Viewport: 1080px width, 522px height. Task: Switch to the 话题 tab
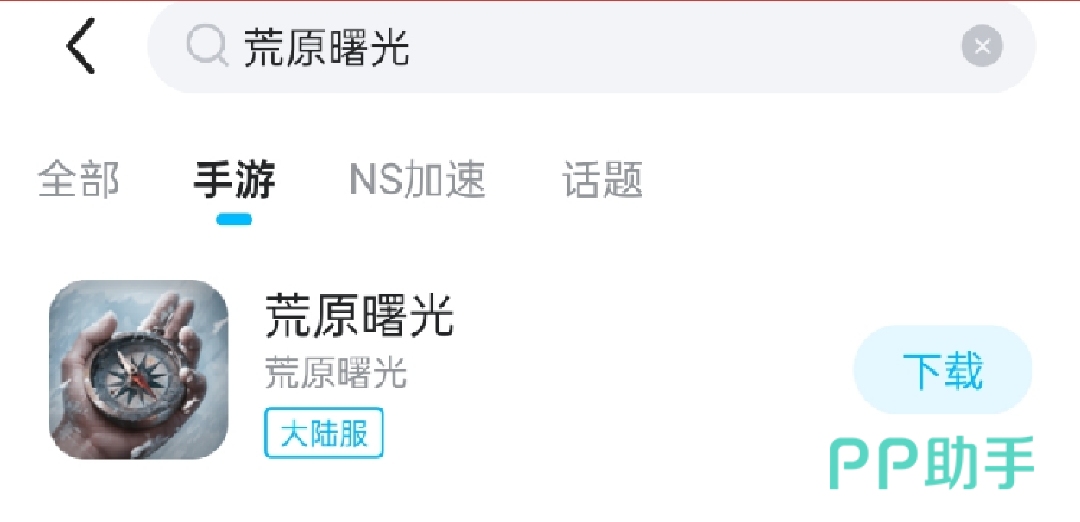click(x=603, y=180)
